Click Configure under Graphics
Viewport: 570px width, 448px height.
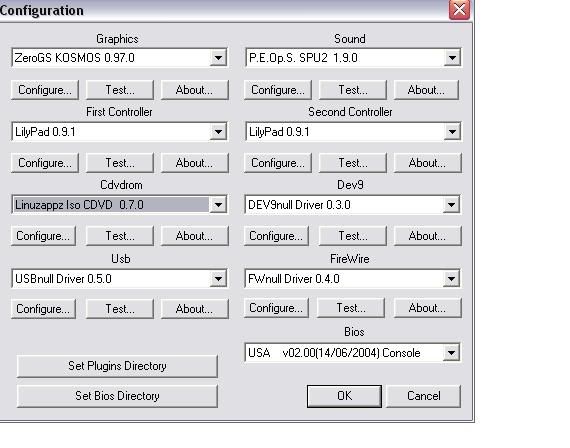45,90
